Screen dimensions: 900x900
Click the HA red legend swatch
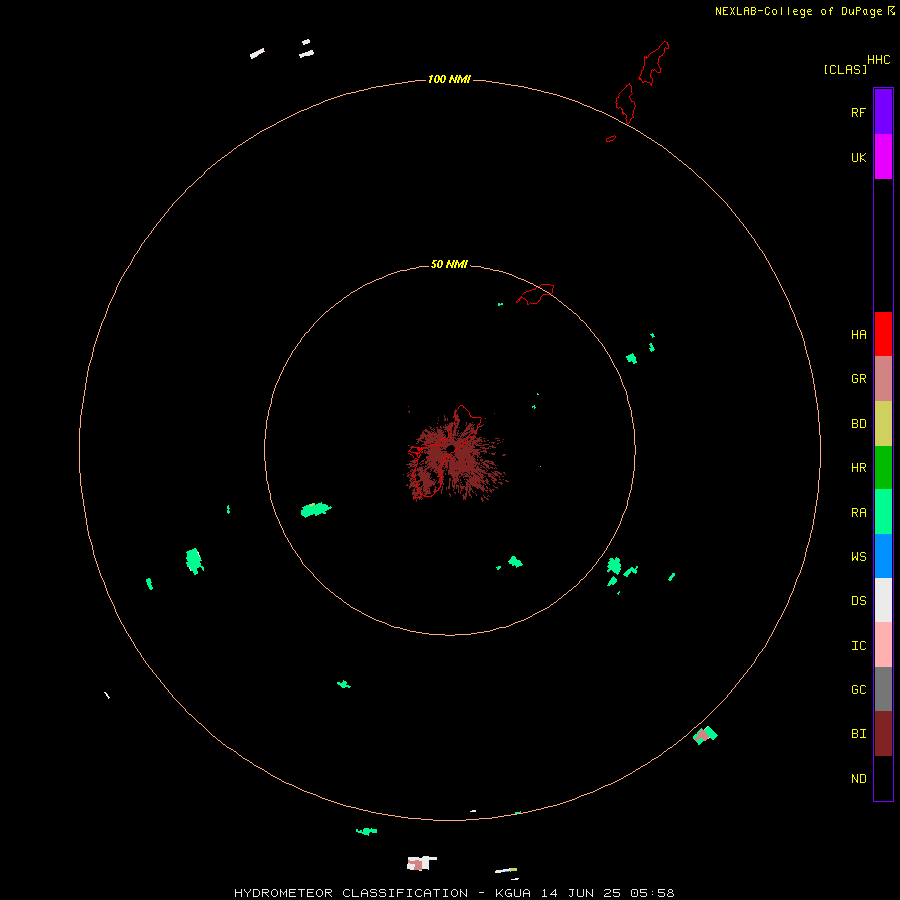point(883,334)
